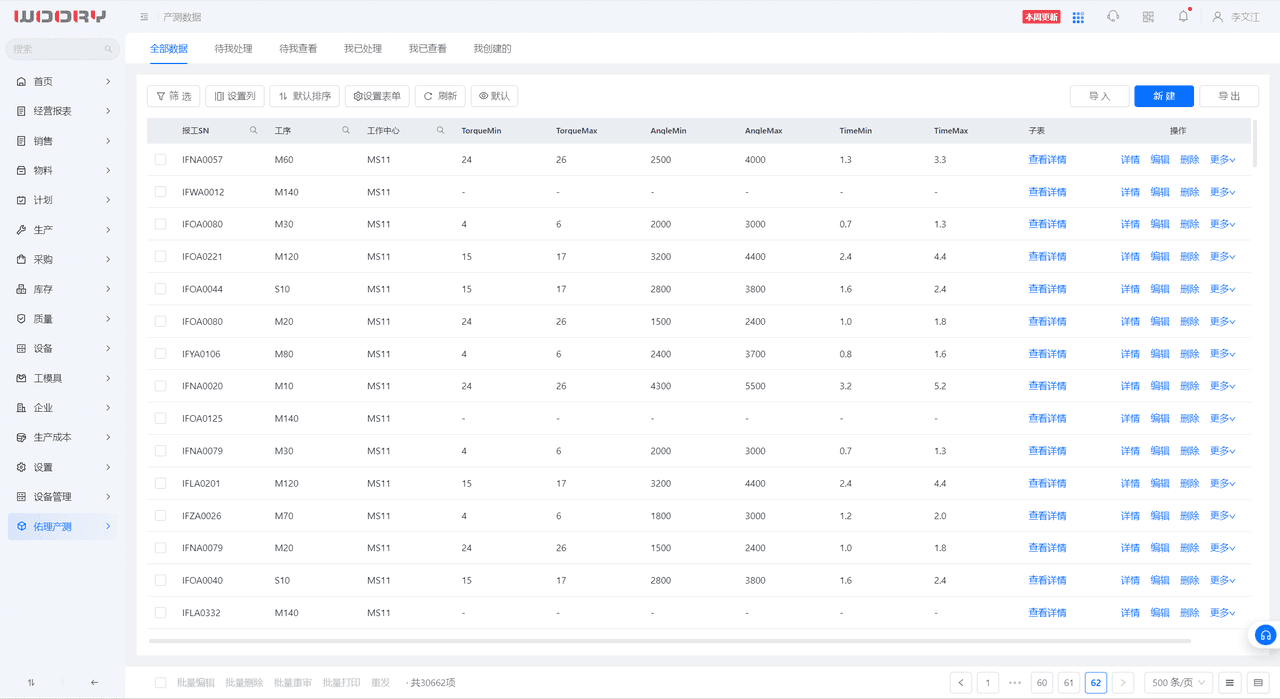This screenshot has width=1280, height=699.
Task: Switch to the 我创建的 tab
Action: point(492,48)
